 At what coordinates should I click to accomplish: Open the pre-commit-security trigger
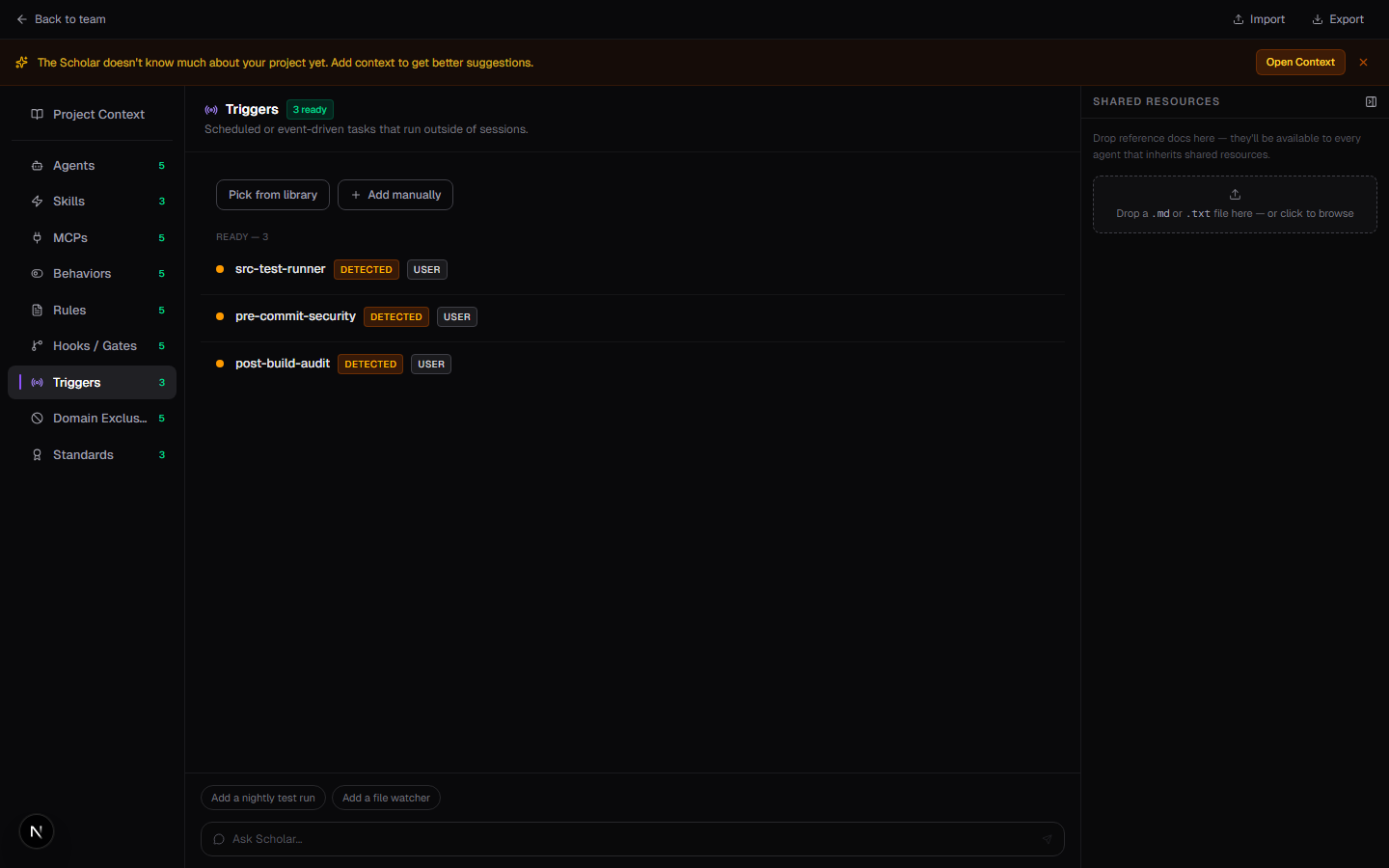633,317
